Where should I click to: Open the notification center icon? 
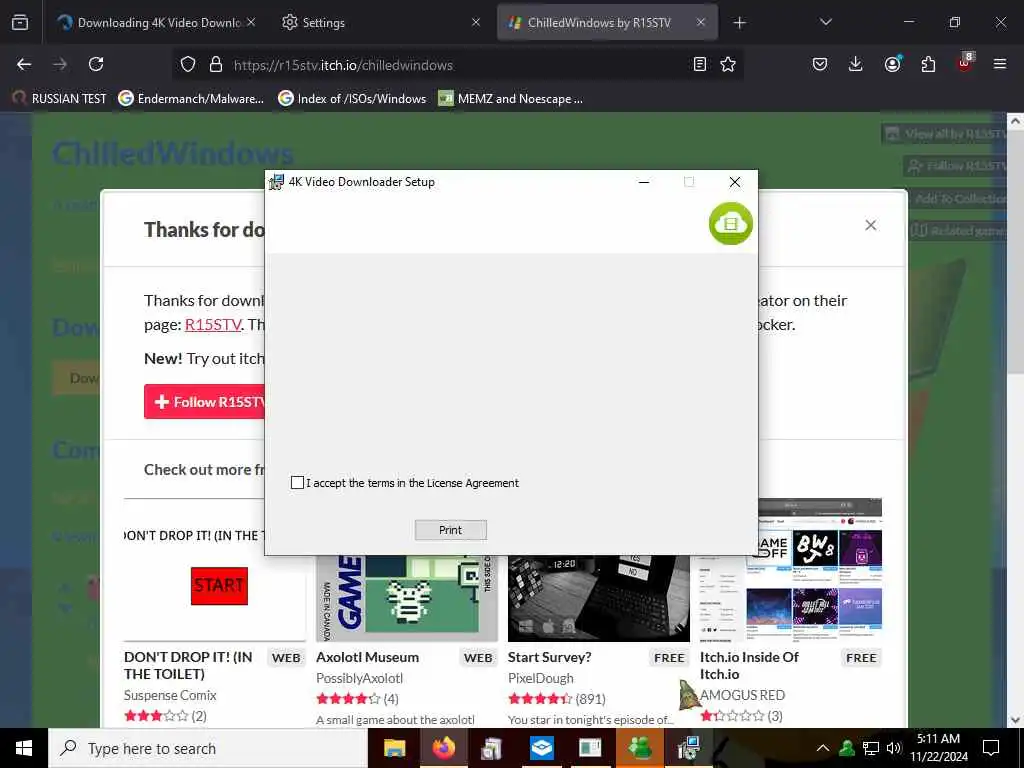pos(991,748)
